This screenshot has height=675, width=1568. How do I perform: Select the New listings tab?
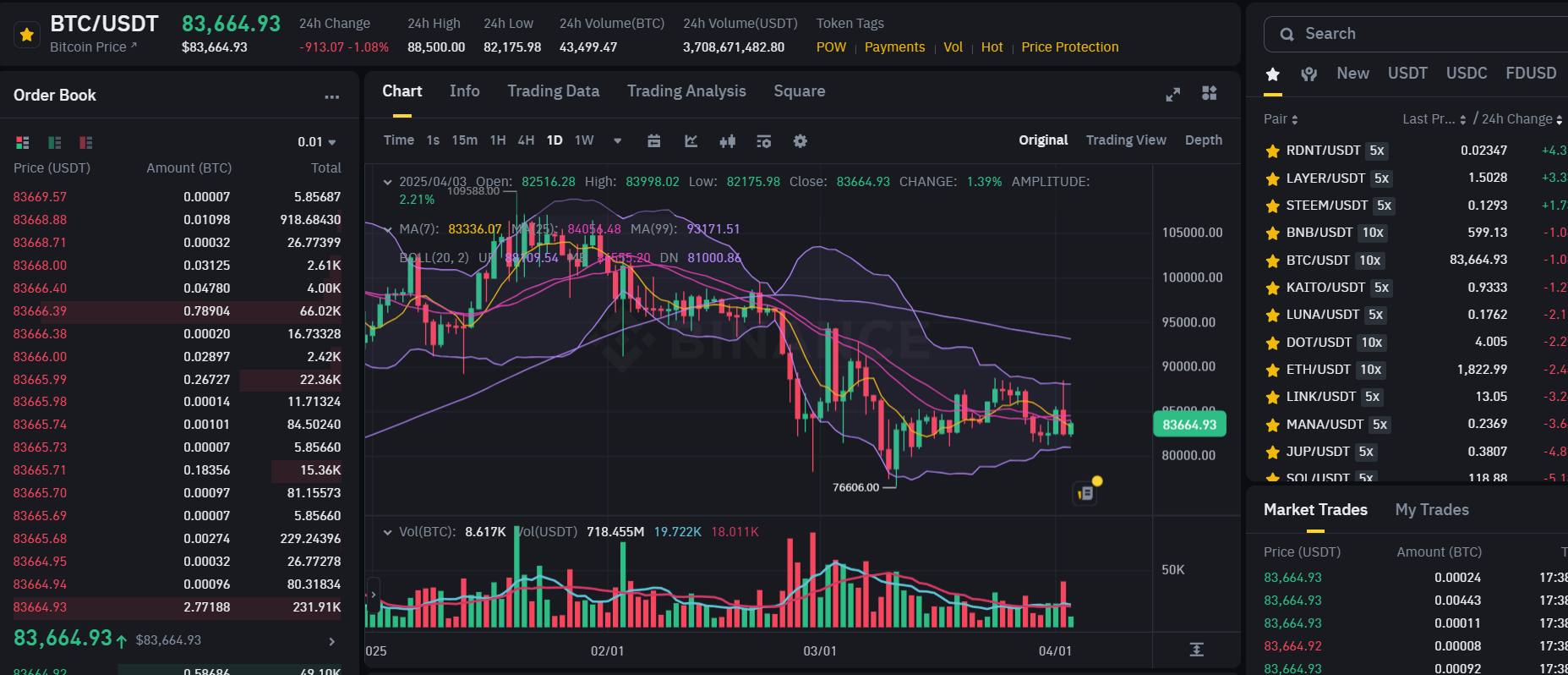1352,74
